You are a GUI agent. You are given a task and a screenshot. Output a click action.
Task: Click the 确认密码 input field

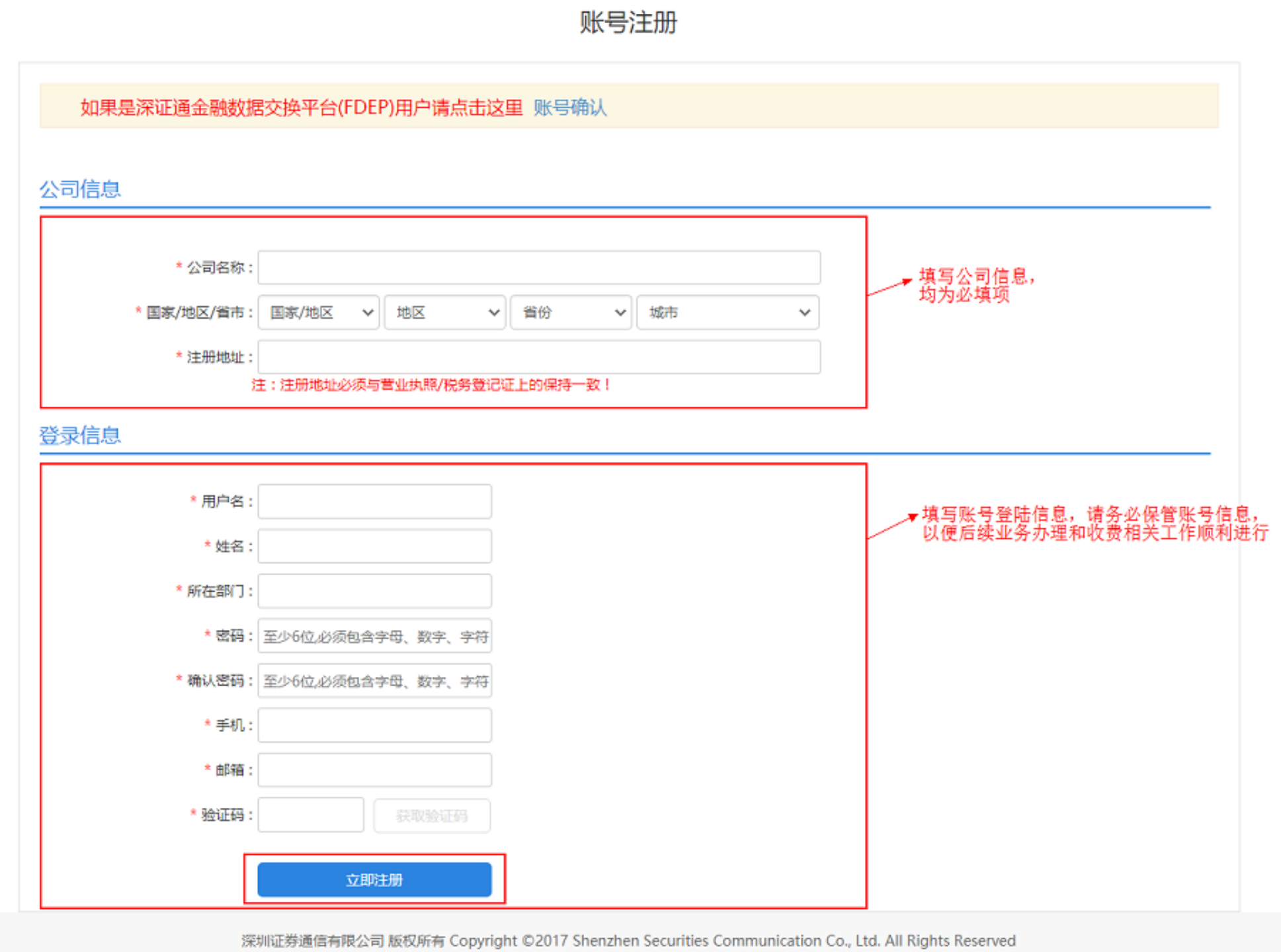coord(375,681)
